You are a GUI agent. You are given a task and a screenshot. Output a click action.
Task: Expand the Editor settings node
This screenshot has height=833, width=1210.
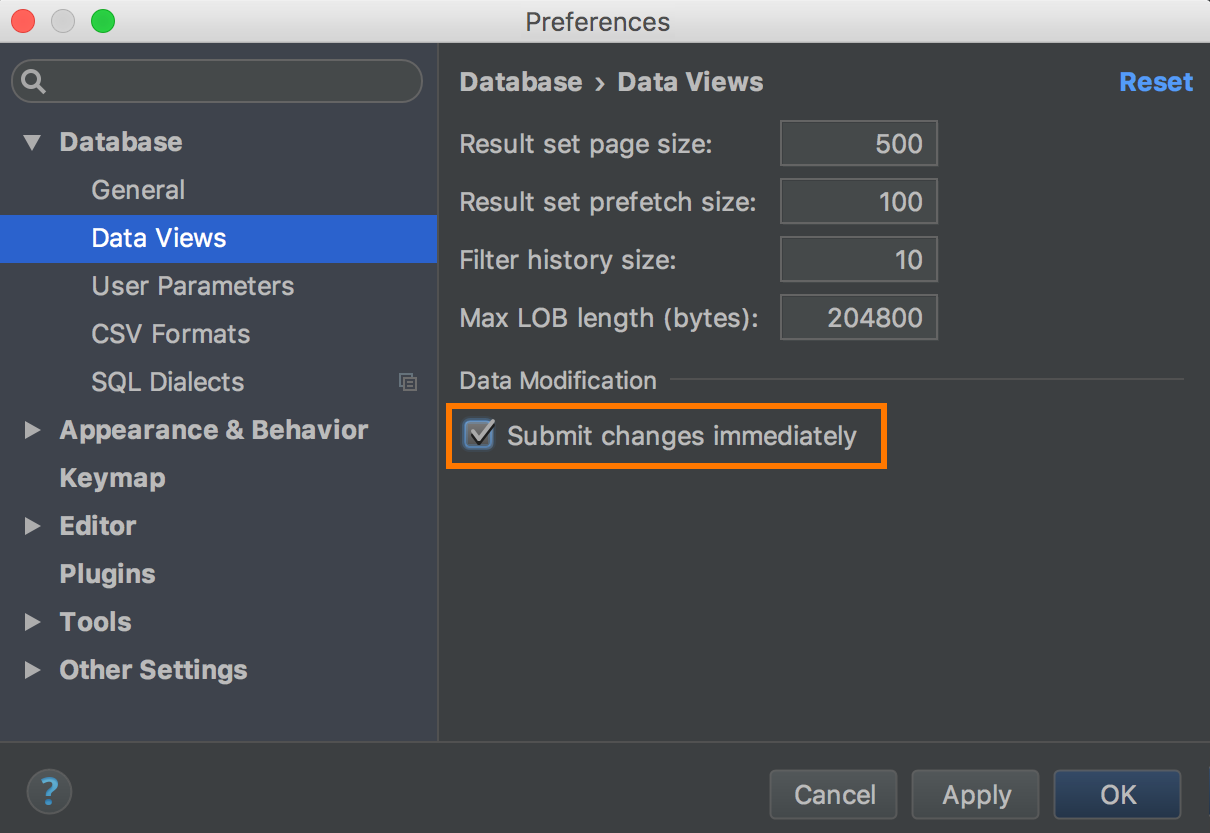coord(32,526)
